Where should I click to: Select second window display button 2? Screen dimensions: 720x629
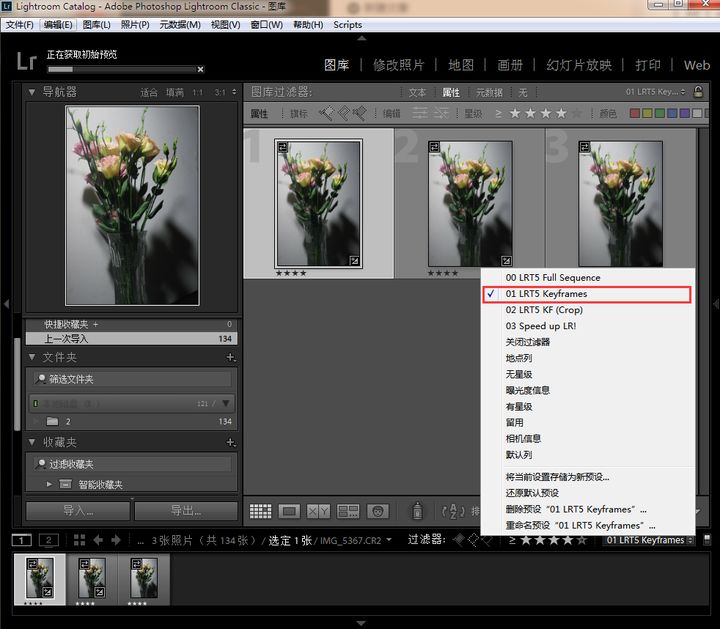[x=49, y=540]
